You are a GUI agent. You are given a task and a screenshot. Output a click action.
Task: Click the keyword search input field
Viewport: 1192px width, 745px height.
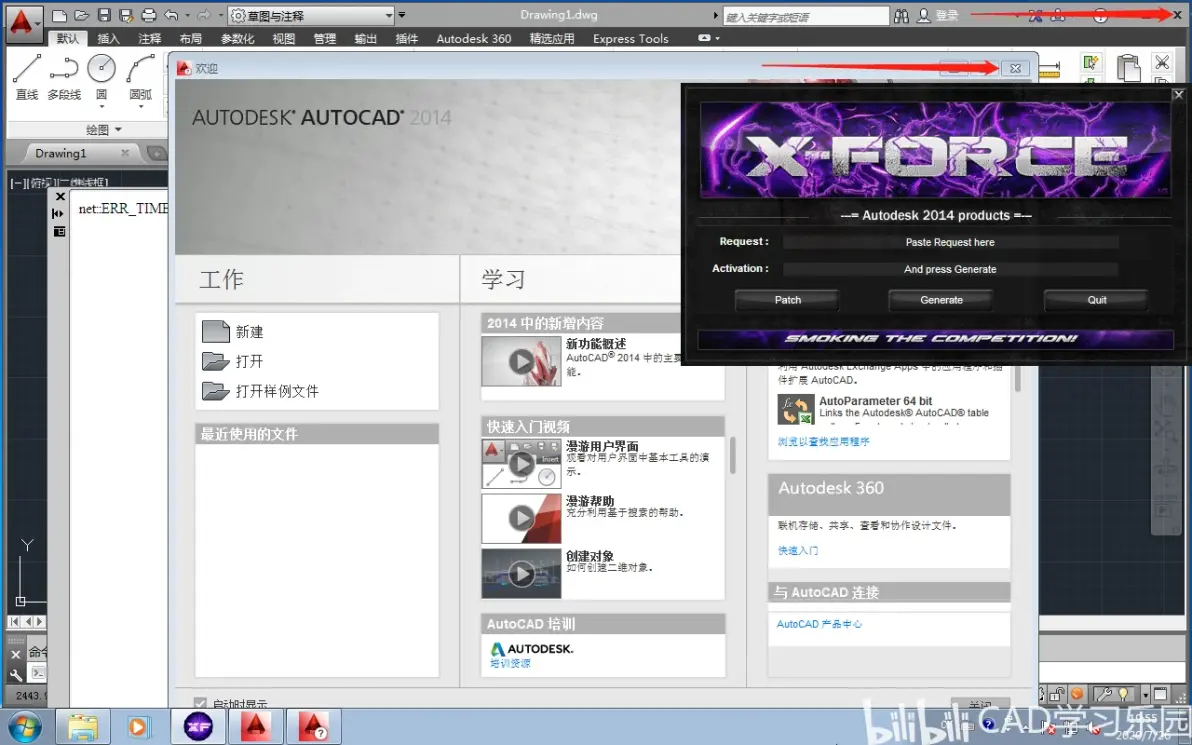806,16
